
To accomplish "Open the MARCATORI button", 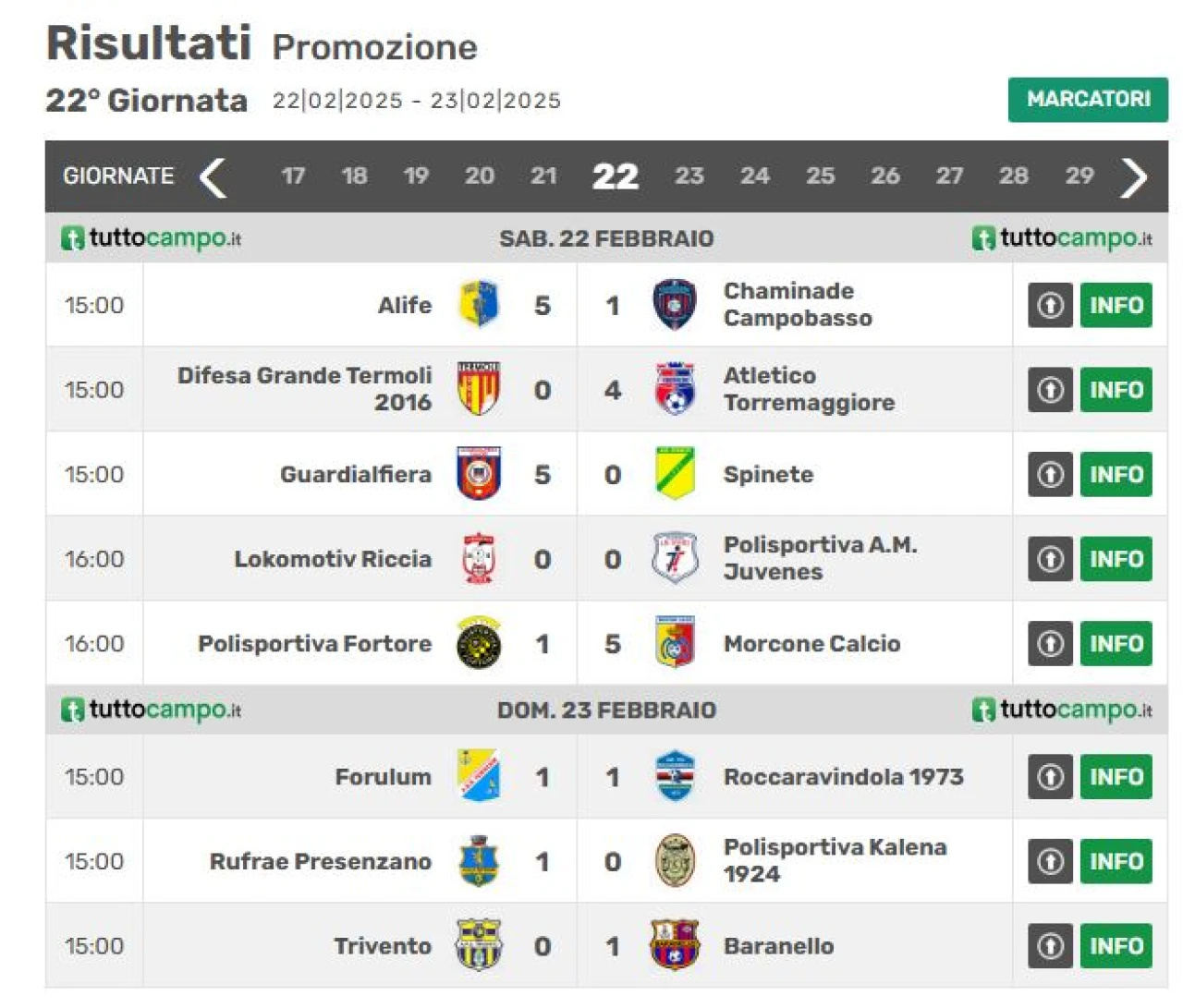I will coord(1088,99).
